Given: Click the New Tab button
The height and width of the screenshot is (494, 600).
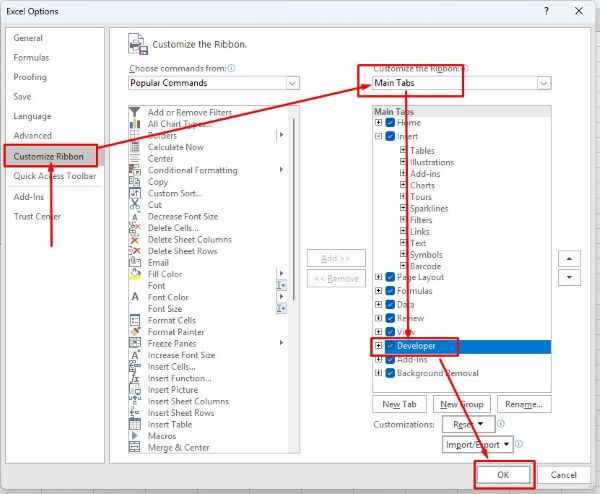Looking at the screenshot, I should point(398,405).
